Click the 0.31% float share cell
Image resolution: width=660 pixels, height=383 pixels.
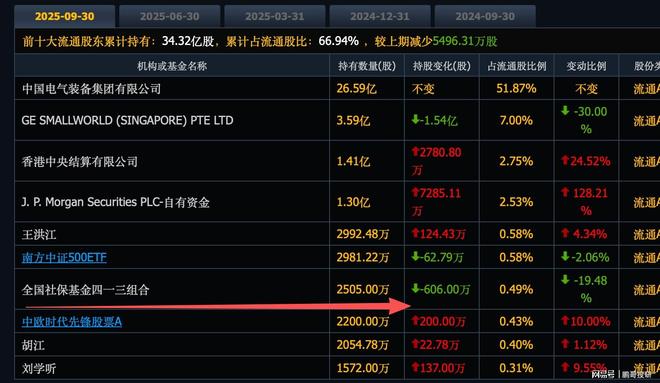(516, 368)
